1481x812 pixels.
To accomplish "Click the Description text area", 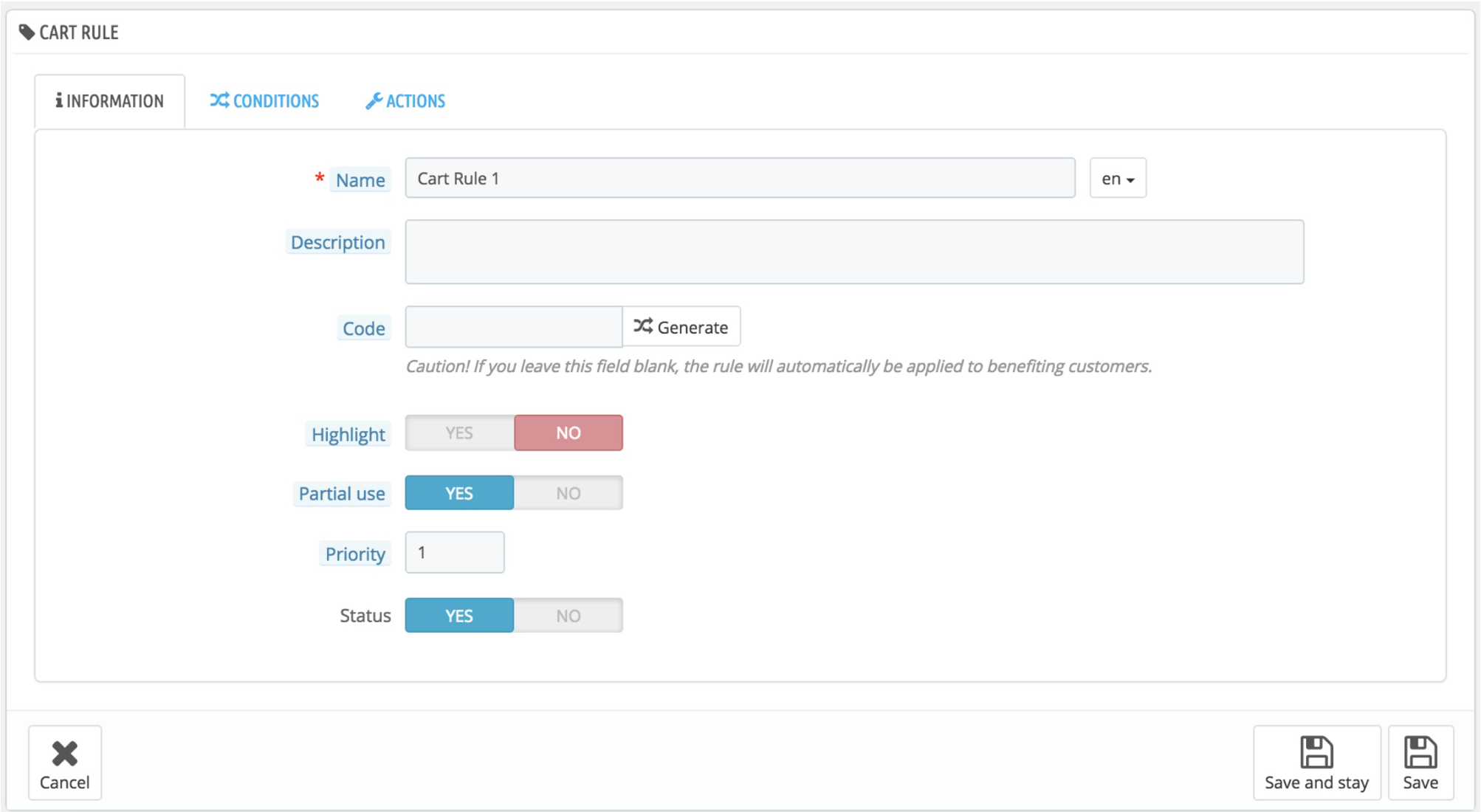I will 856,252.
